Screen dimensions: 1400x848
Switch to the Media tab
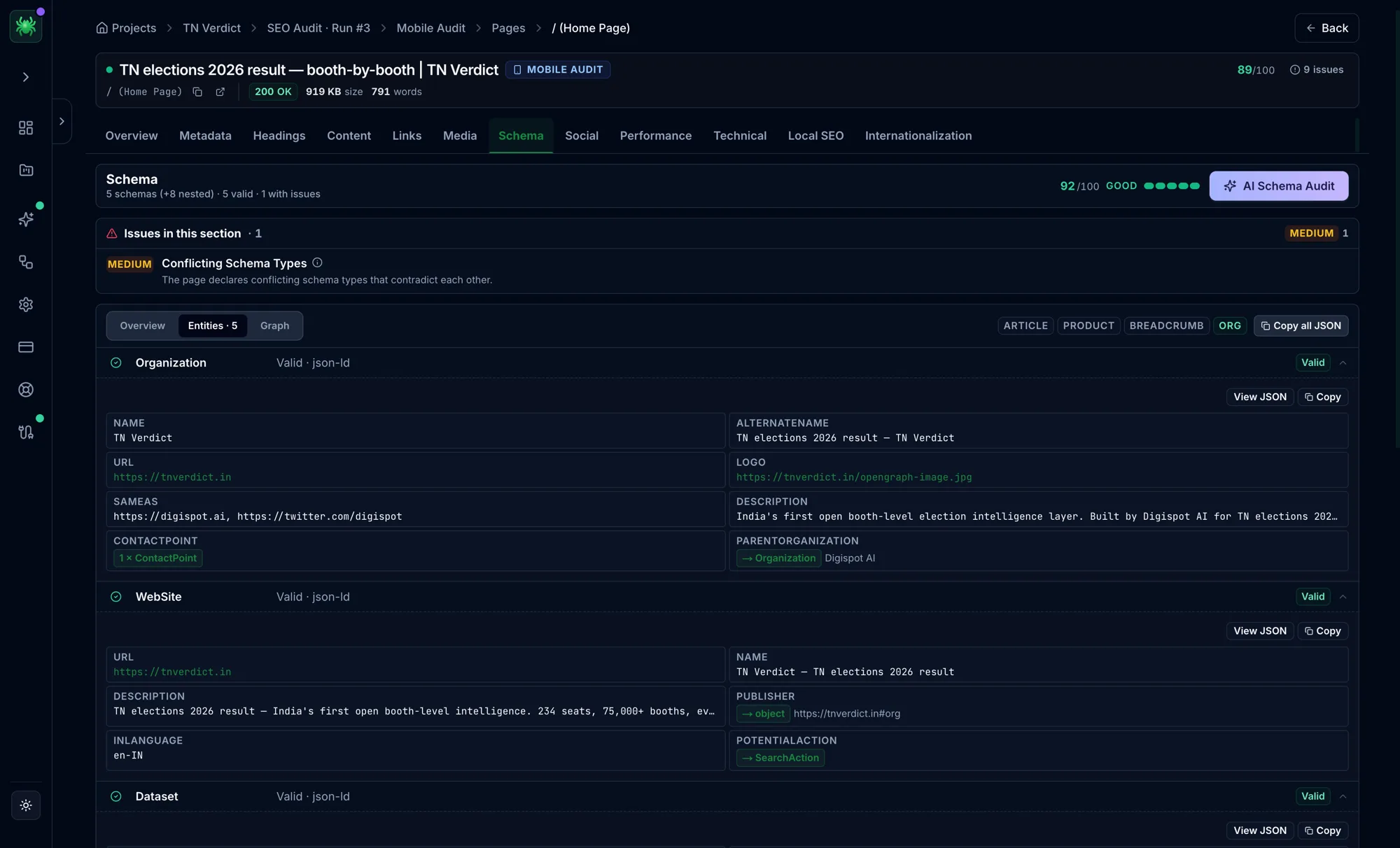(x=460, y=136)
